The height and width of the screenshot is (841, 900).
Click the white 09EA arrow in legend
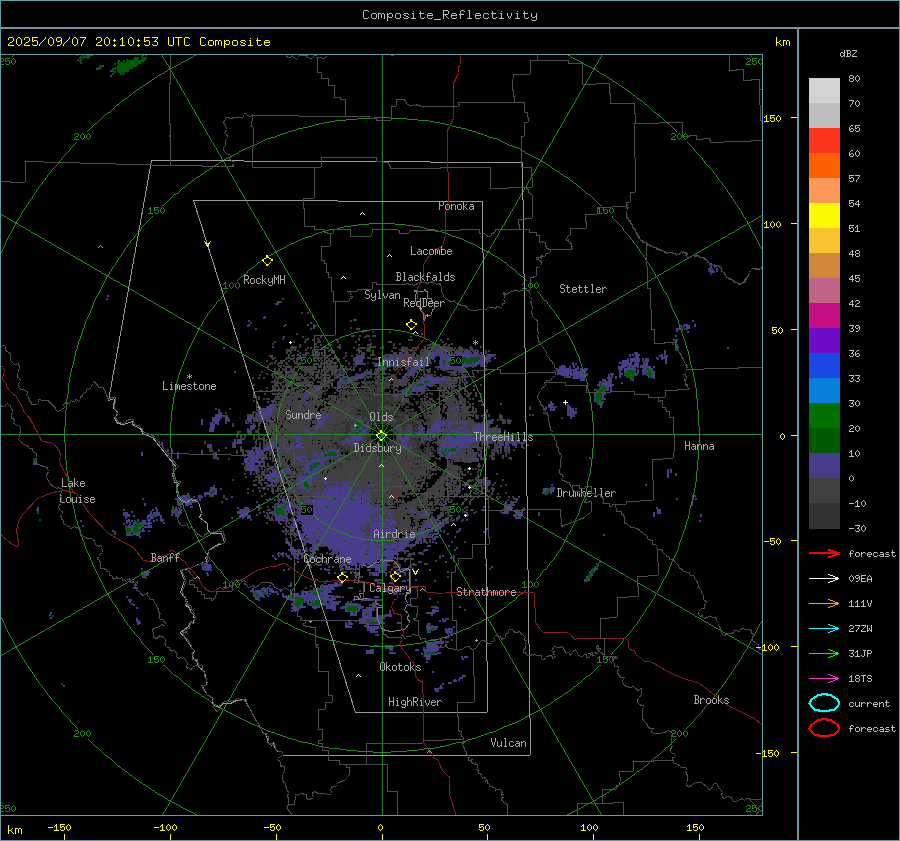824,578
